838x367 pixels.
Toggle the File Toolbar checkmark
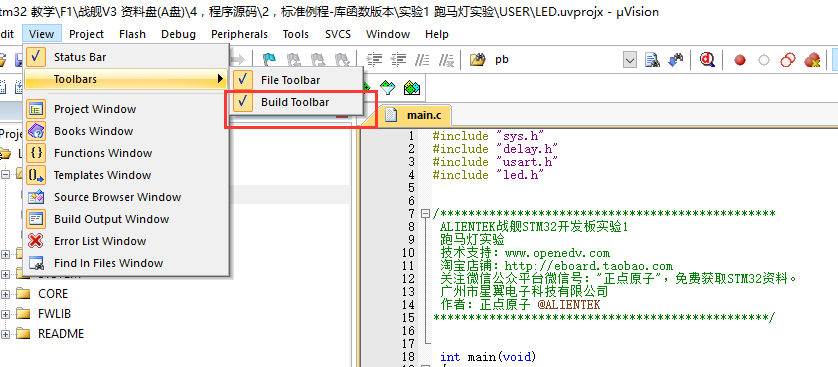243,80
